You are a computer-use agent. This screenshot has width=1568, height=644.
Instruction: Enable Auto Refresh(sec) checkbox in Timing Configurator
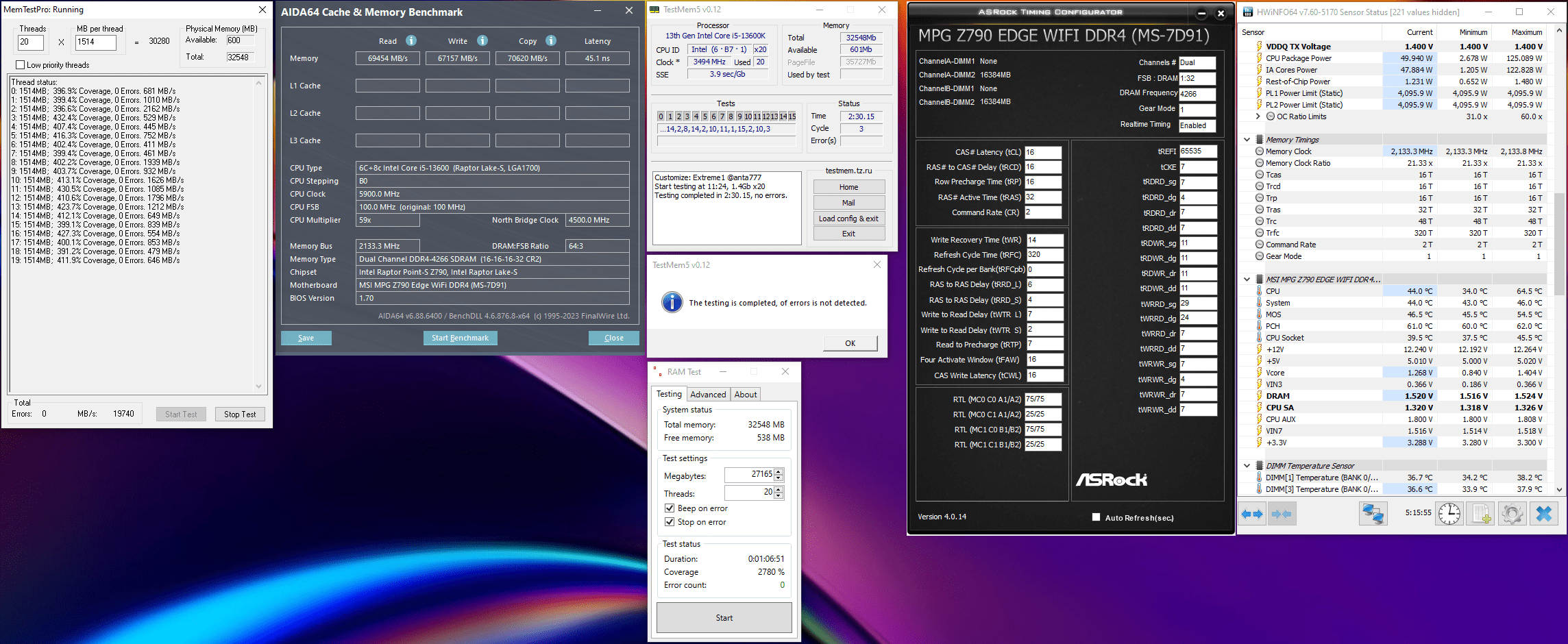click(1096, 517)
